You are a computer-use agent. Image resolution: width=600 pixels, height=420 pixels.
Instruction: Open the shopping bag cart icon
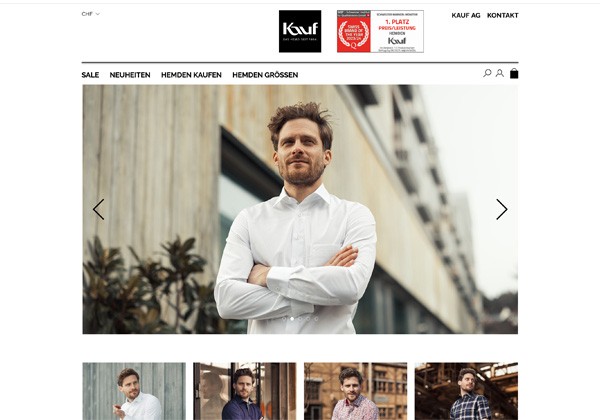514,73
